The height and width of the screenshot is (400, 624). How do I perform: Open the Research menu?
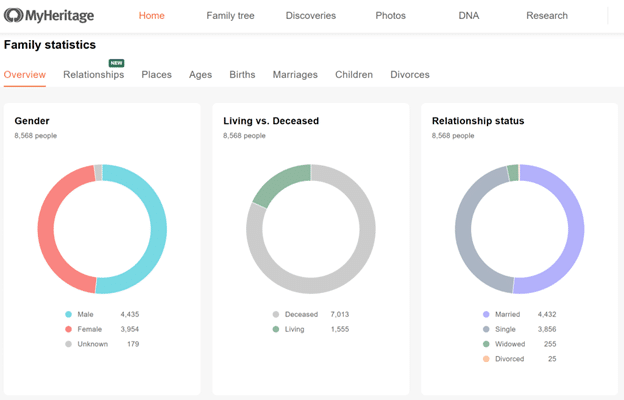[x=547, y=16]
